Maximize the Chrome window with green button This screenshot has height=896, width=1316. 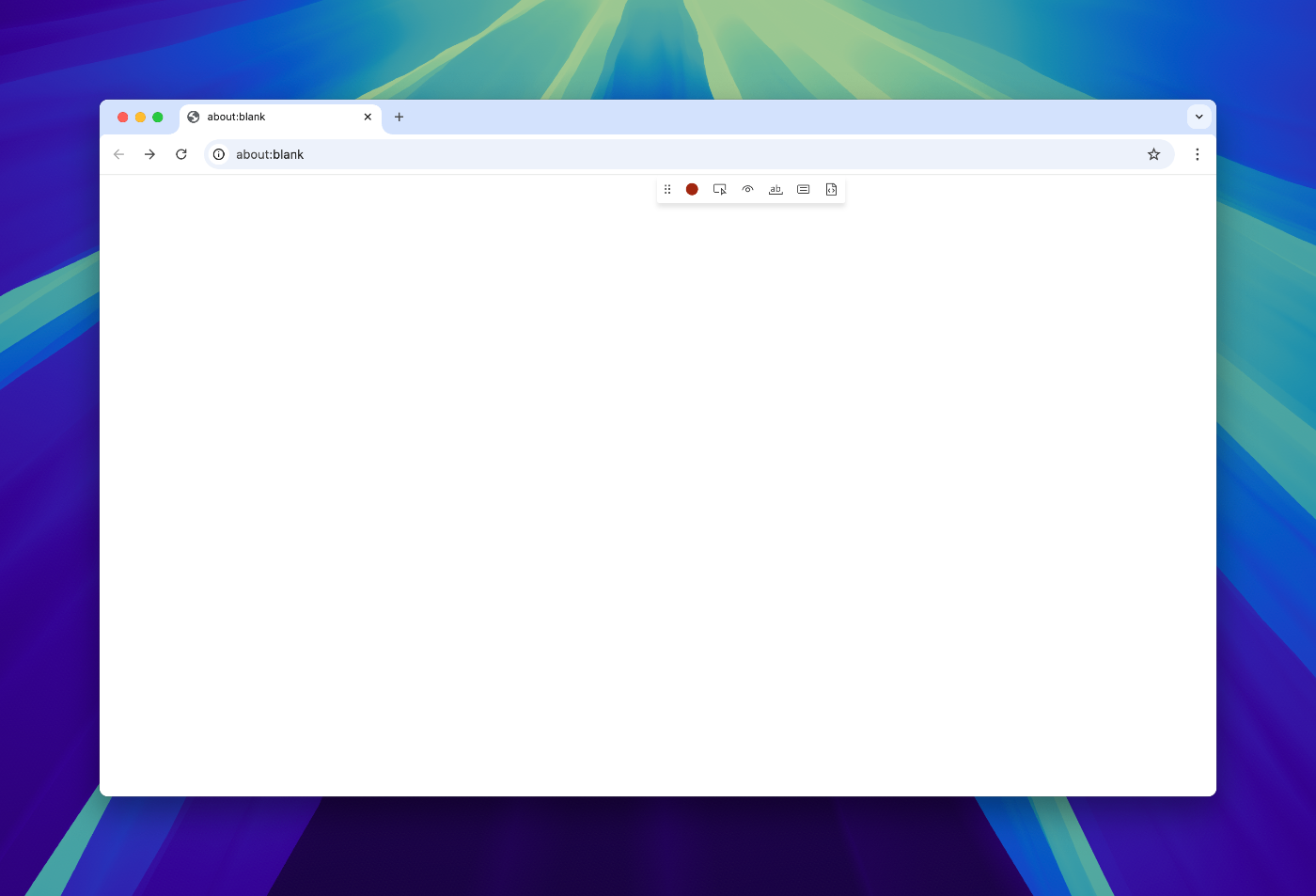point(158,118)
